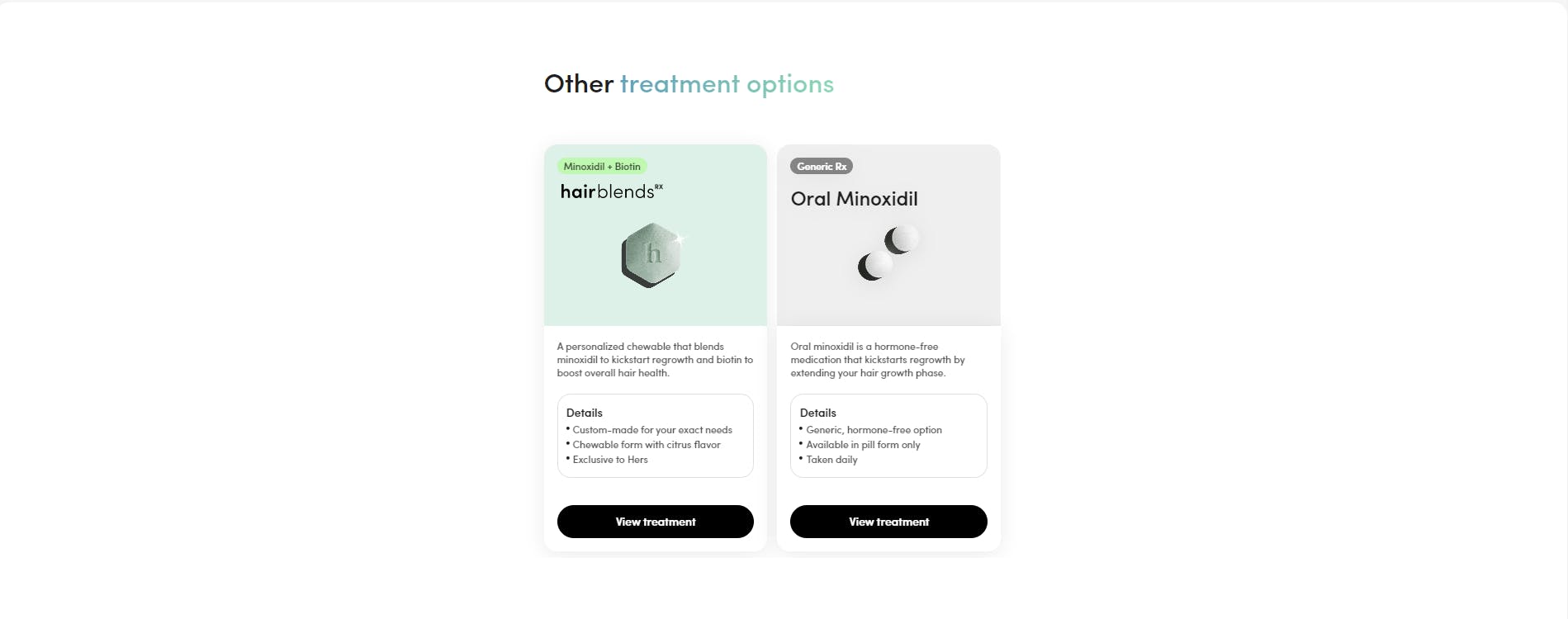Screen dimensions: 1568x619
Task: Open View treatment for Oral Minoxidil
Action: tap(888, 522)
